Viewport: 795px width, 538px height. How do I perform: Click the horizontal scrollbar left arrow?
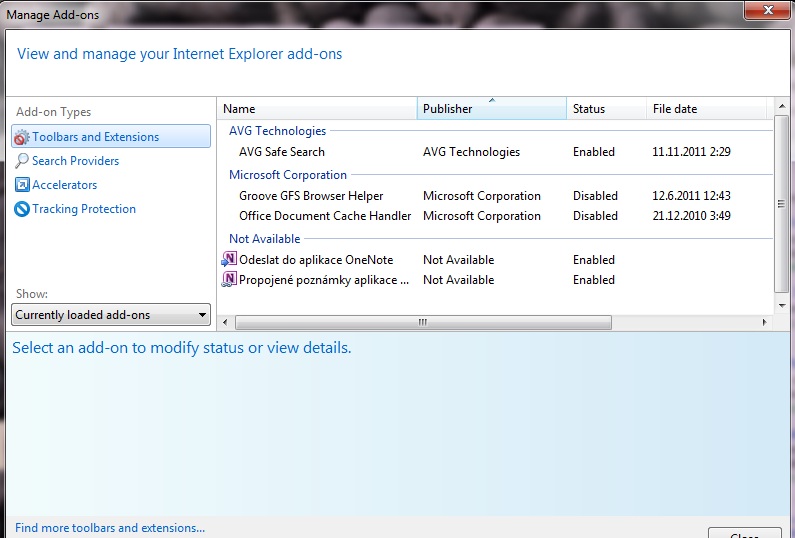[226, 322]
